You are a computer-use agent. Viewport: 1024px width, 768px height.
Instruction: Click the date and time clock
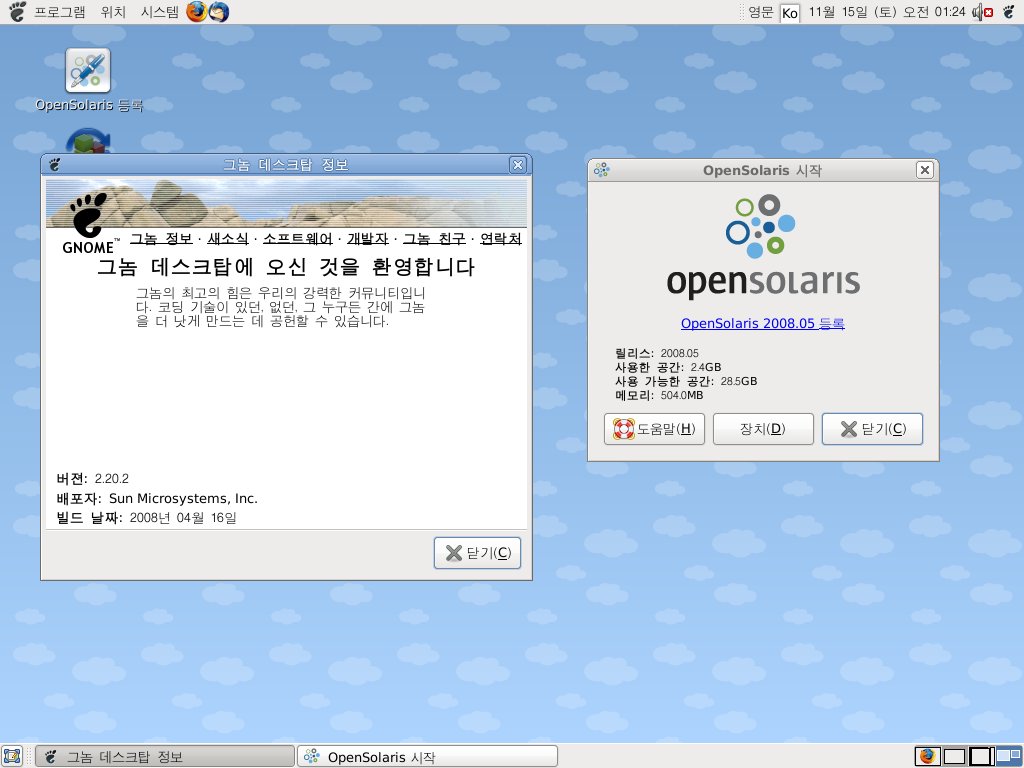887,12
